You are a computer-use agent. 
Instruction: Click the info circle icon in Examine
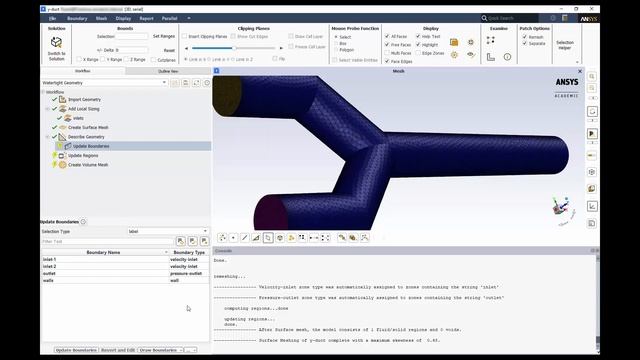[x=507, y=57]
